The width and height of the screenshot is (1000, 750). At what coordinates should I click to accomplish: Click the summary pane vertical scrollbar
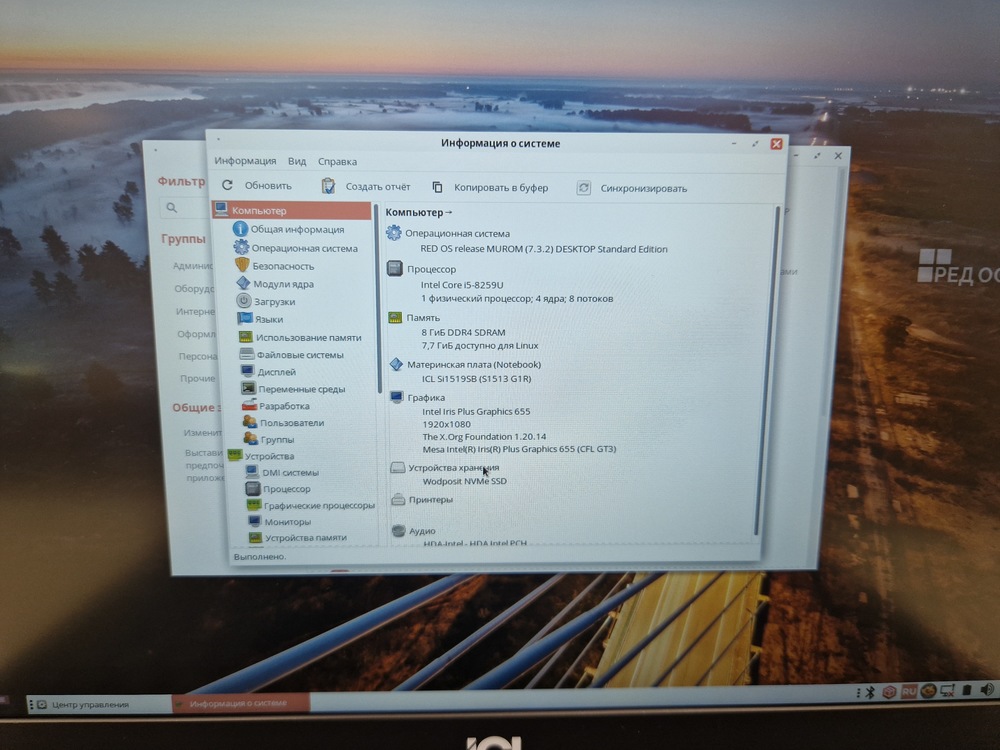click(768, 370)
